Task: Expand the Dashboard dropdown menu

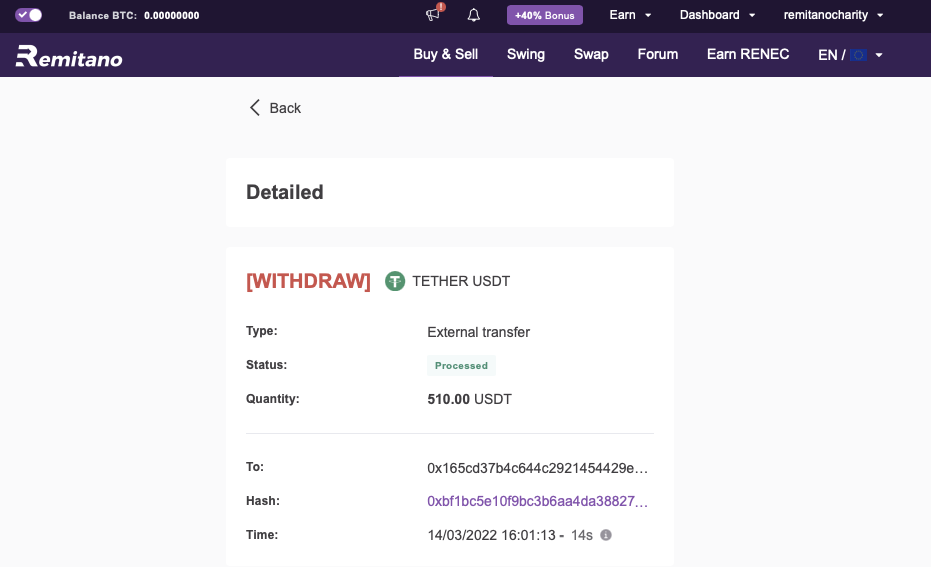Action: point(717,15)
